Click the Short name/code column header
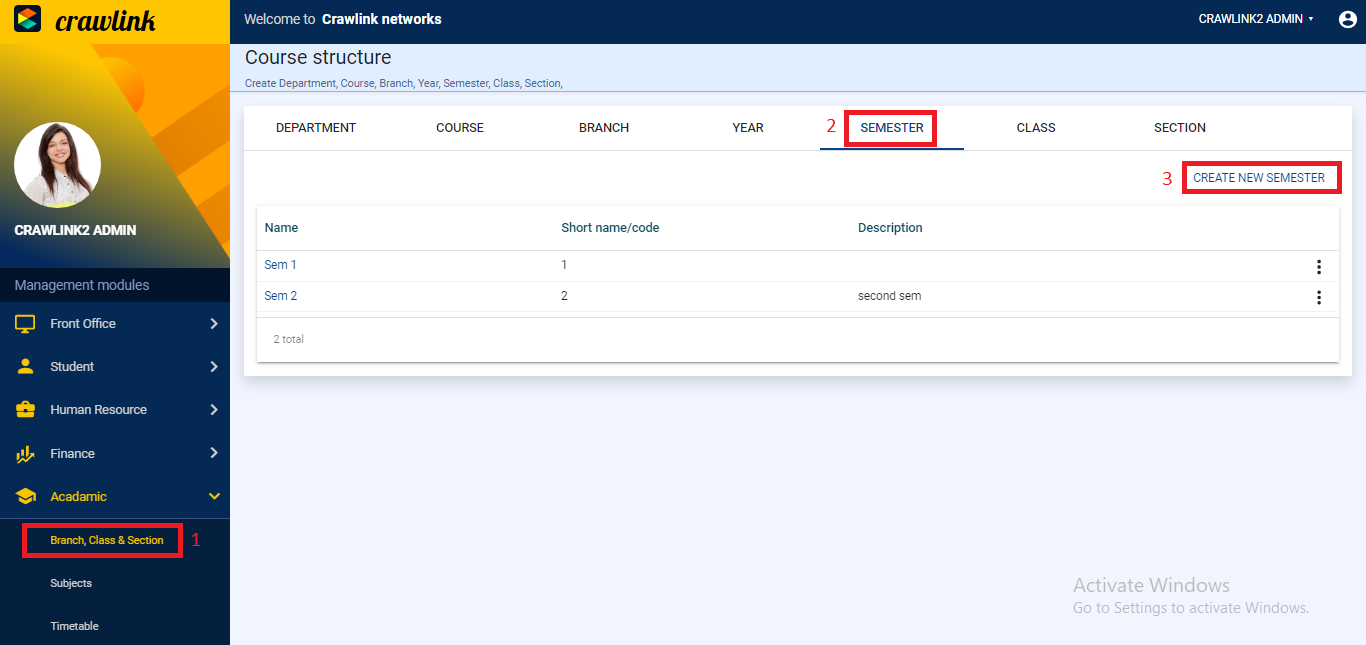Screen dimensions: 1366x645 610,228
